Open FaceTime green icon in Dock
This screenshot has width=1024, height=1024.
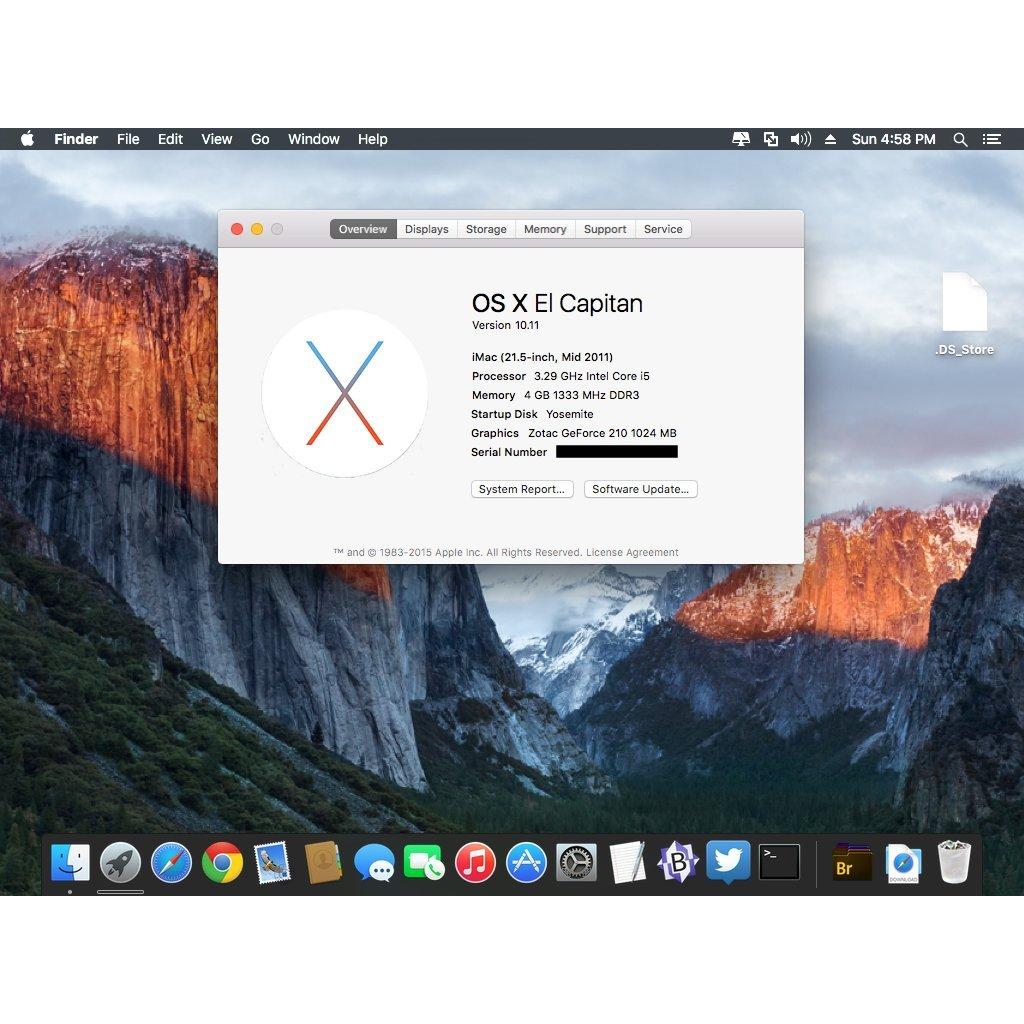pos(424,863)
